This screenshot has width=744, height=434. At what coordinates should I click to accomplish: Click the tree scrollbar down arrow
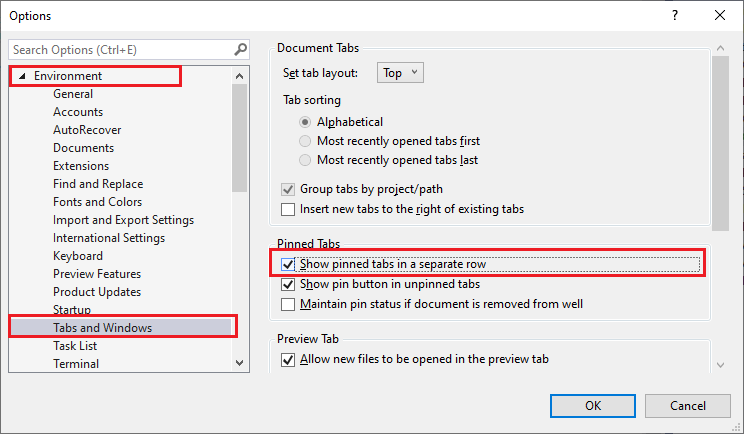240,363
